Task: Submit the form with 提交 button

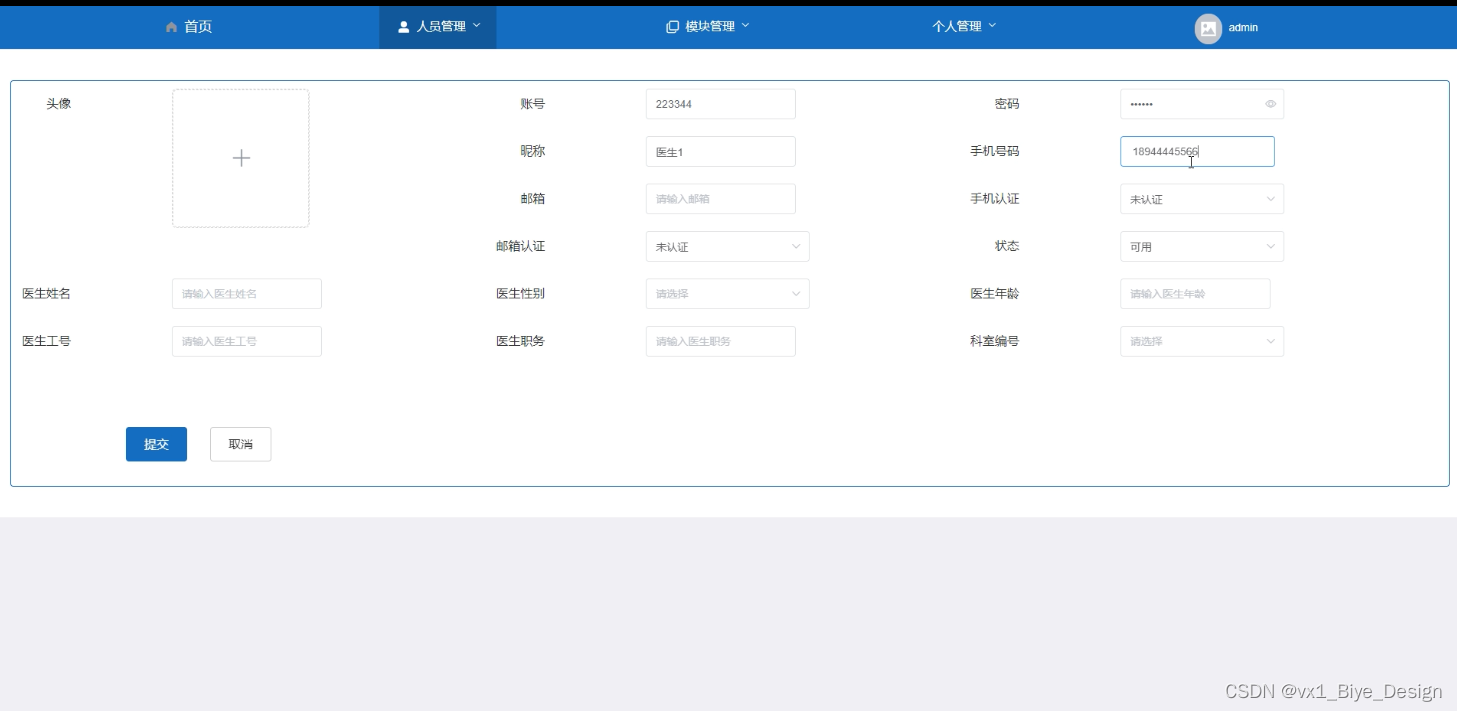Action: coord(156,444)
